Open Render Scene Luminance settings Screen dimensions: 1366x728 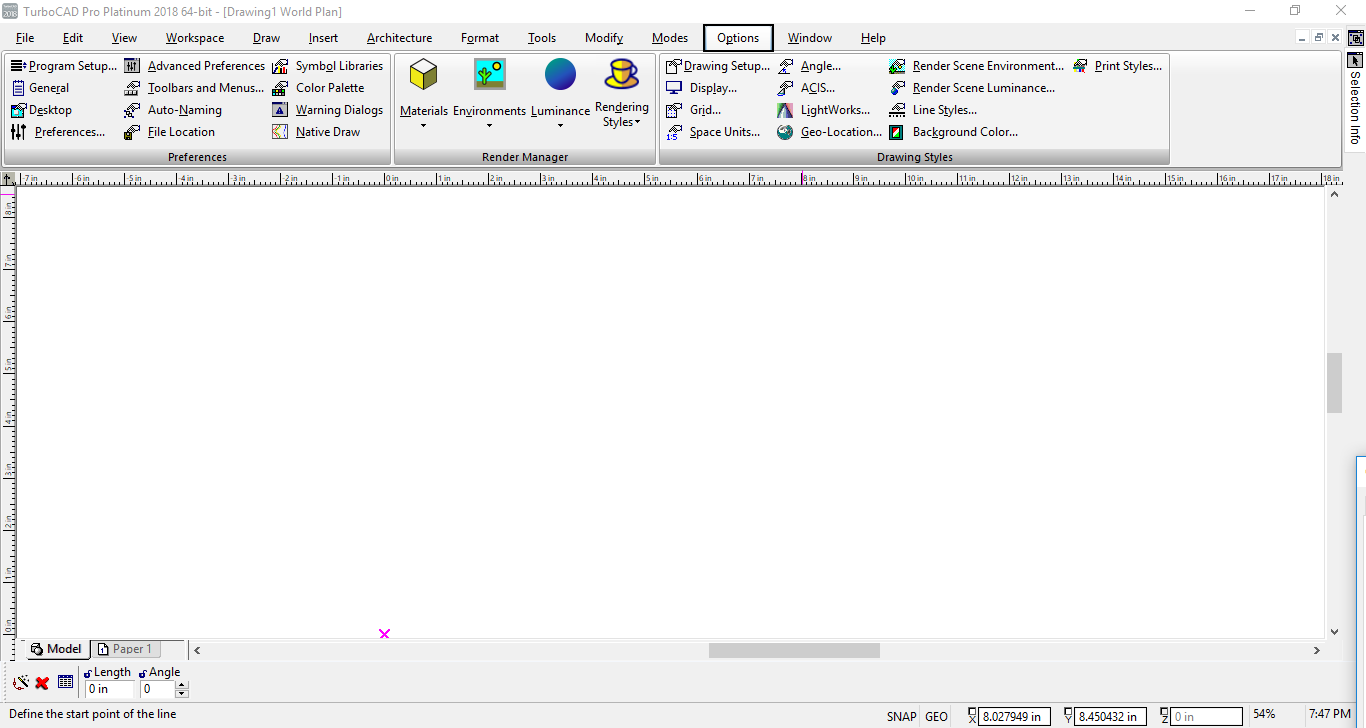972,88
